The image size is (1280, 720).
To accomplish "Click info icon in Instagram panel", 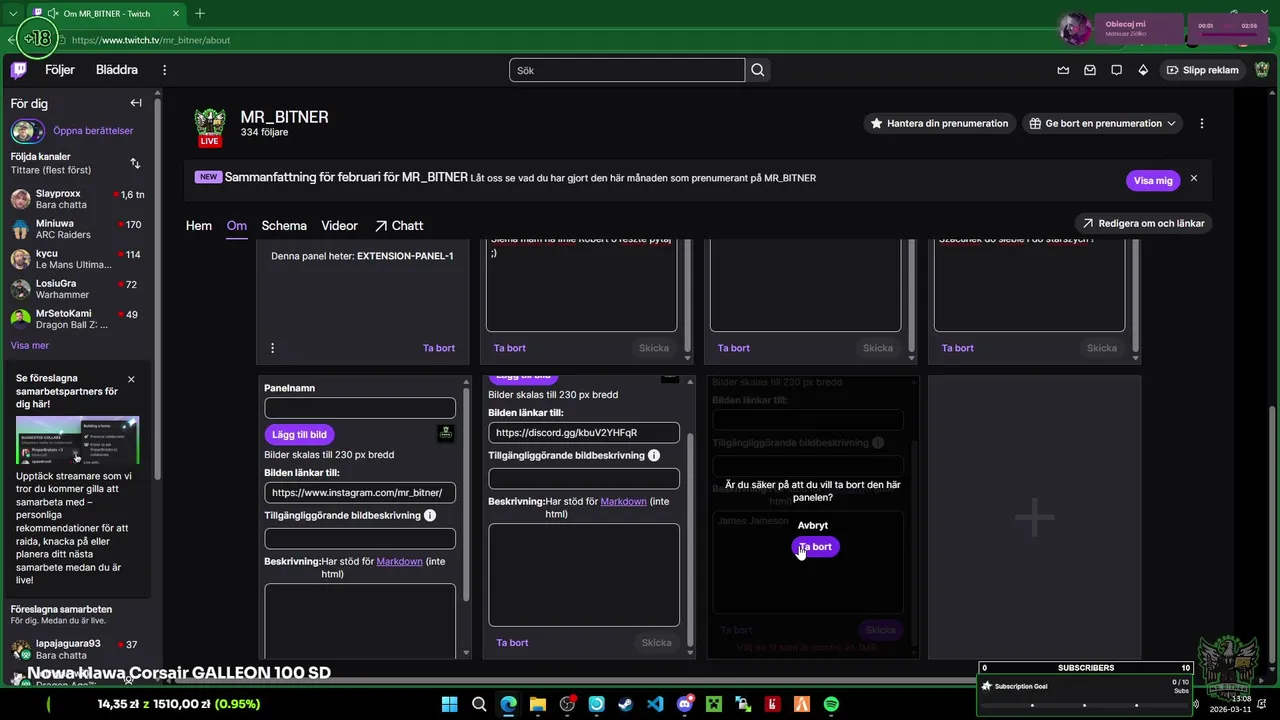I will click(x=430, y=515).
